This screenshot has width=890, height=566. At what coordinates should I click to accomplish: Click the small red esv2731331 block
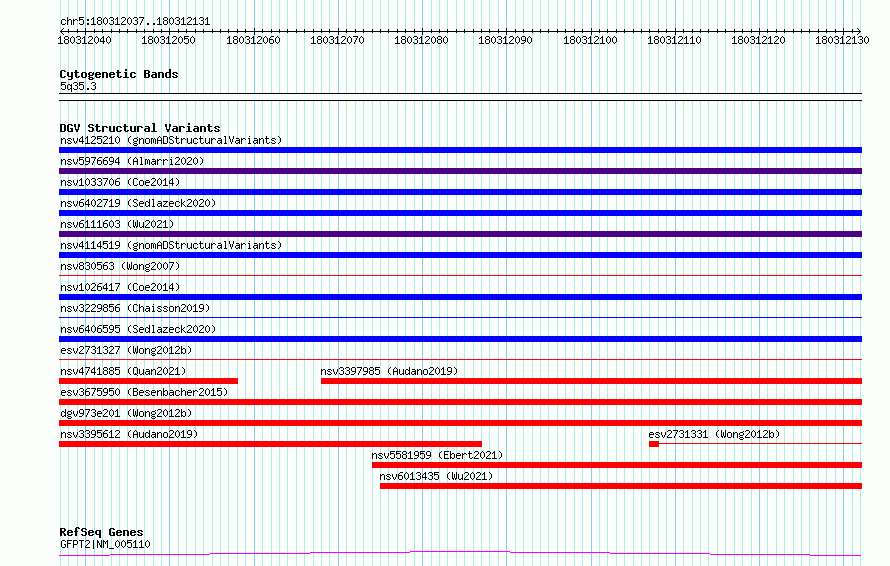[x=654, y=444]
